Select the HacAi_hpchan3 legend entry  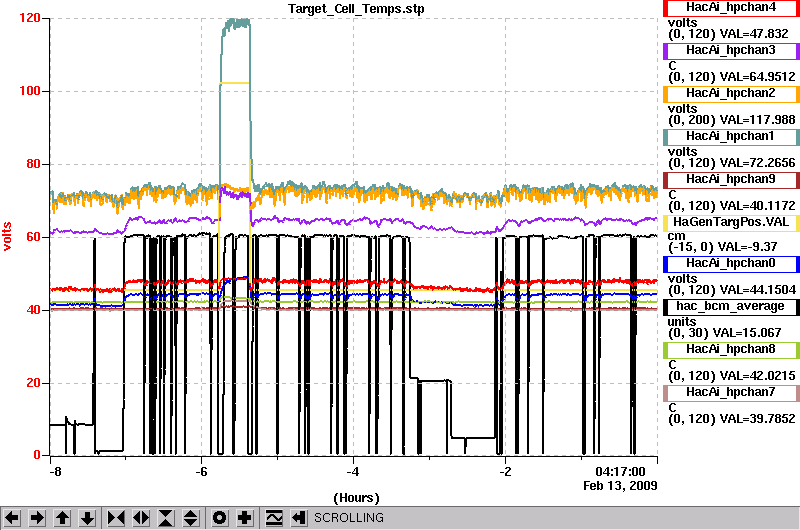point(731,51)
